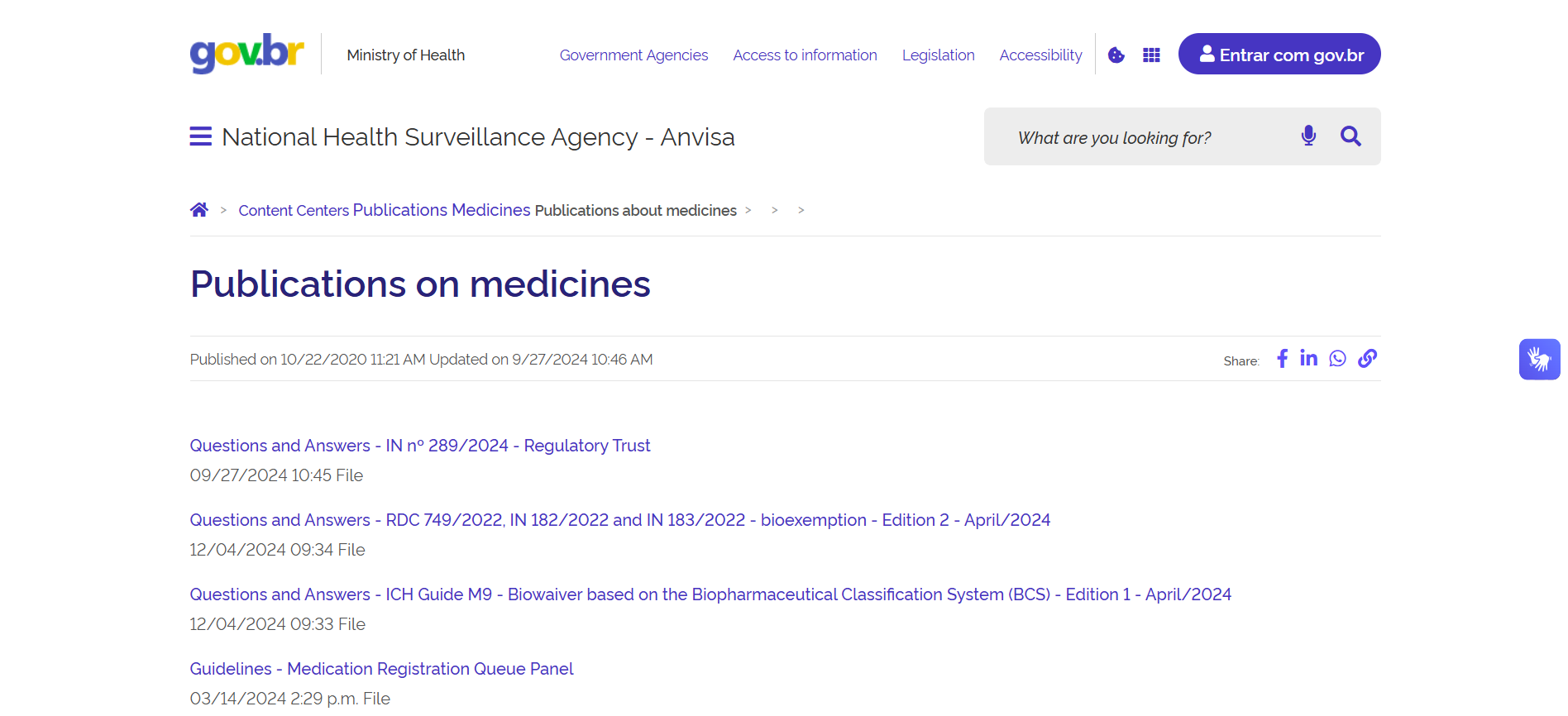Open the Accessibility link
The height and width of the screenshot is (716, 1568).
pyautogui.click(x=1040, y=55)
